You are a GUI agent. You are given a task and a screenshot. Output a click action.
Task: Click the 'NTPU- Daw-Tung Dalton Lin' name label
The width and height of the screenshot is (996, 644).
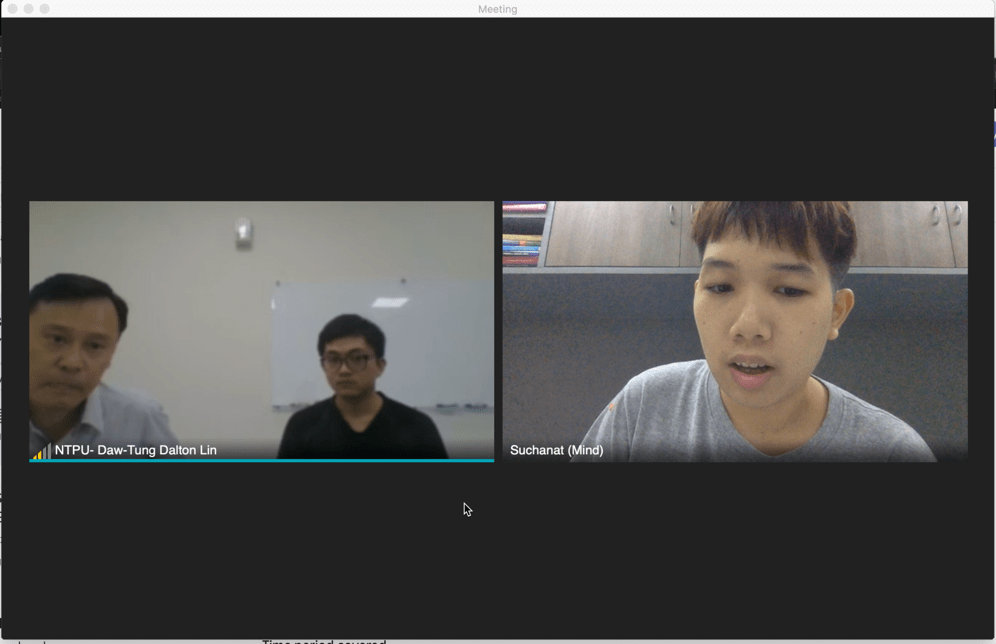tap(135, 450)
